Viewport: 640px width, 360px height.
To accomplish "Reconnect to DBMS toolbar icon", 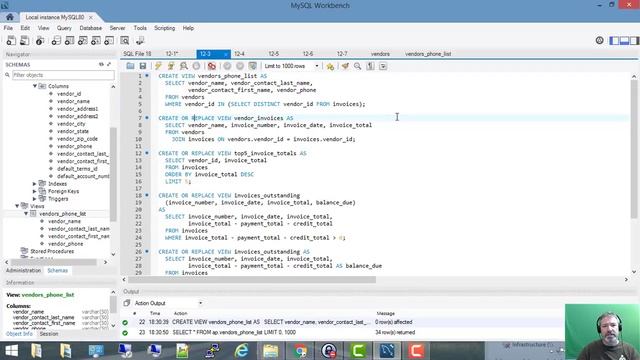I will [x=140, y=40].
